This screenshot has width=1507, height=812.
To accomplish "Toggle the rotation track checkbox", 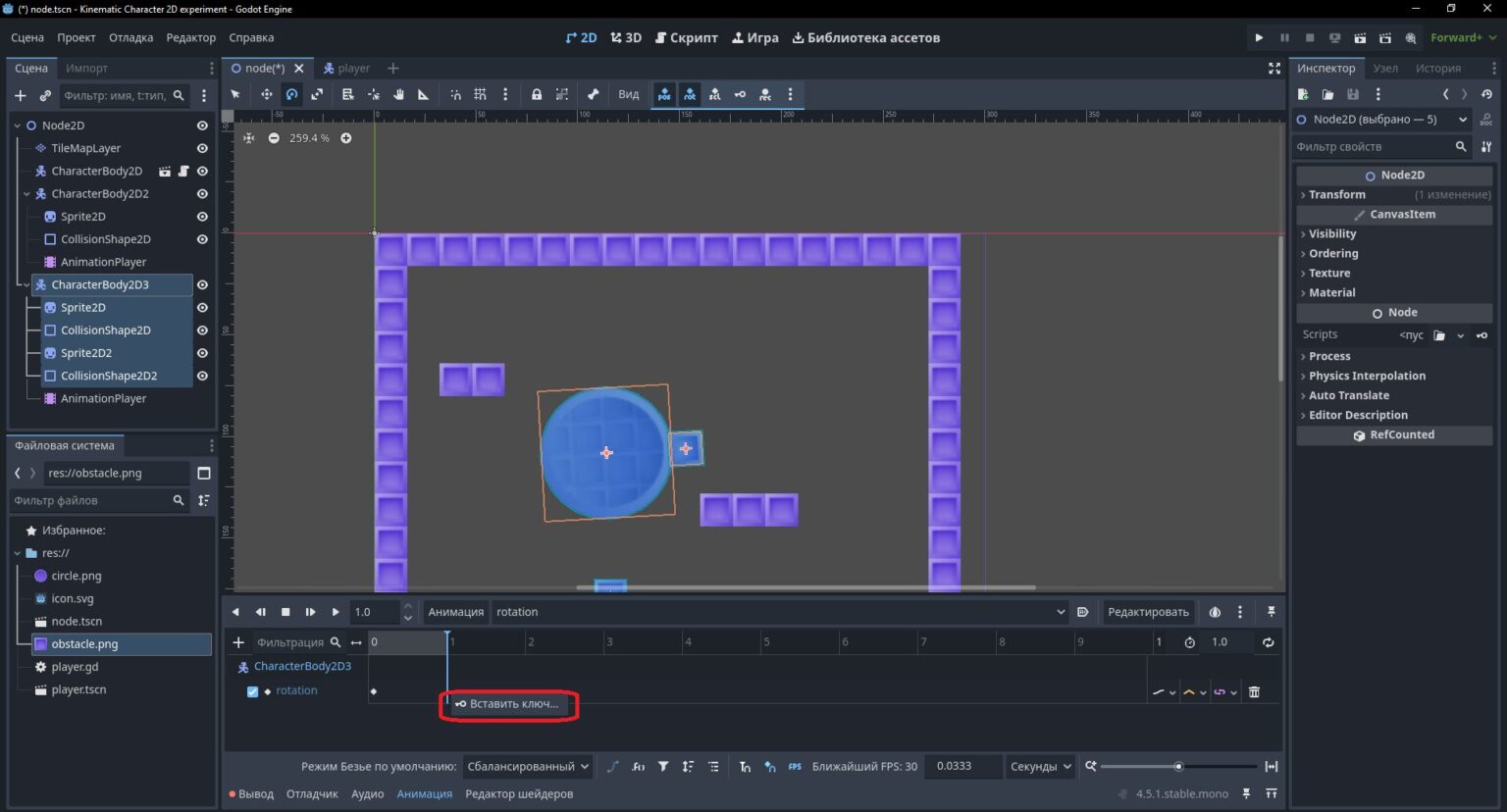I will tap(252, 691).
